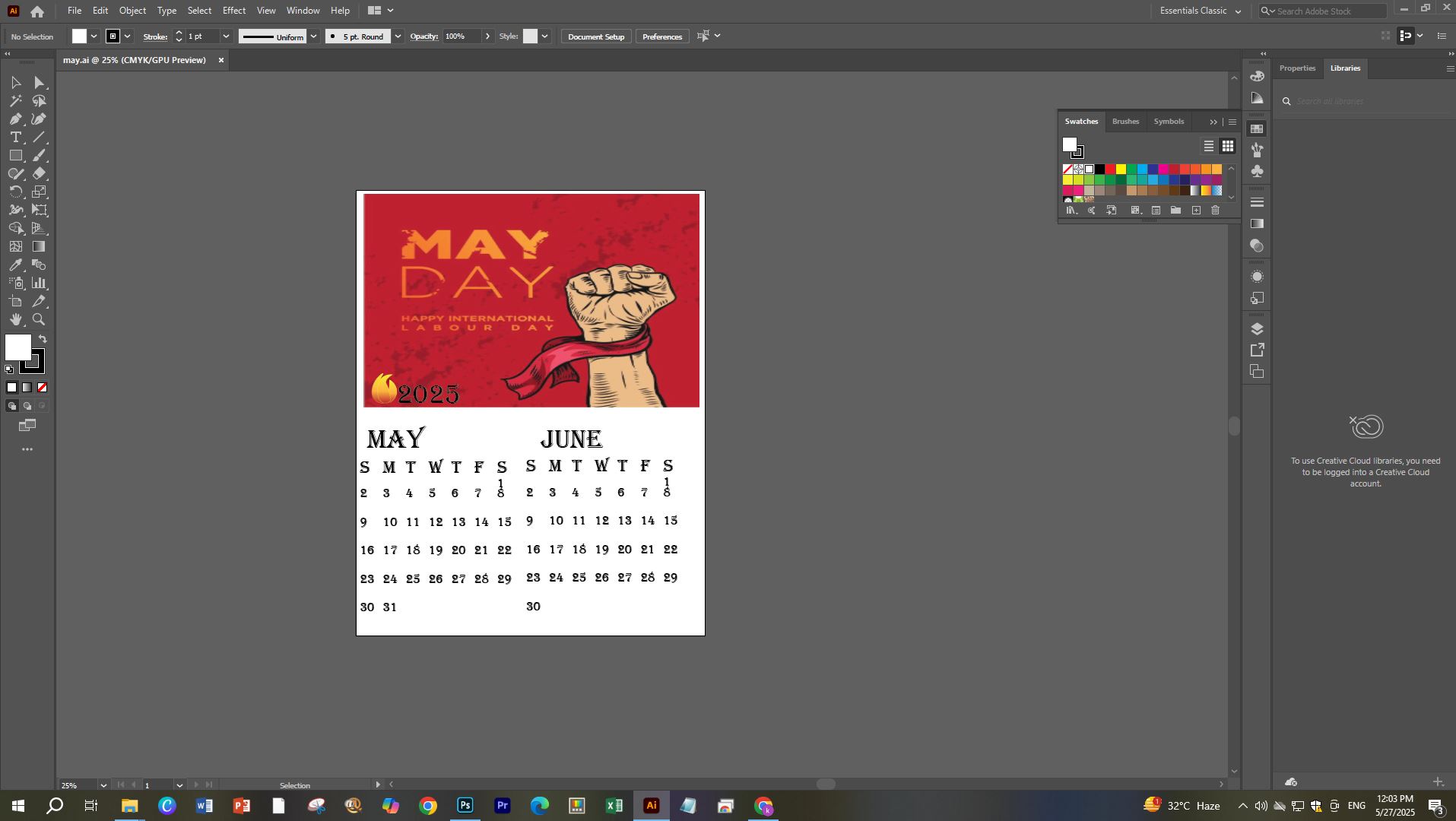1456x821 pixels.
Task: Click the Search Adobe Stock field
Action: coord(1330,11)
